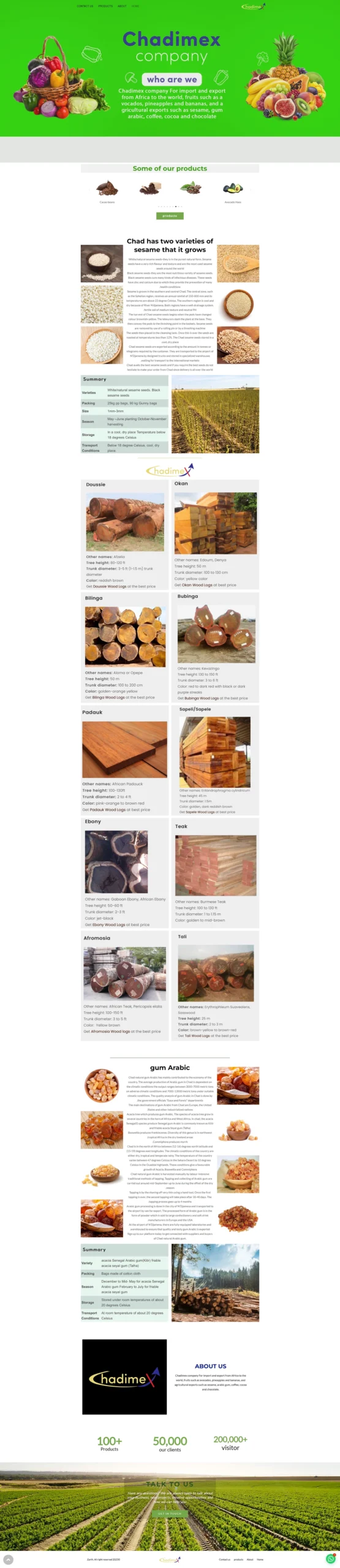Click the Chadimex logo in top header
This screenshot has height=1568, width=340.
(252, 6)
